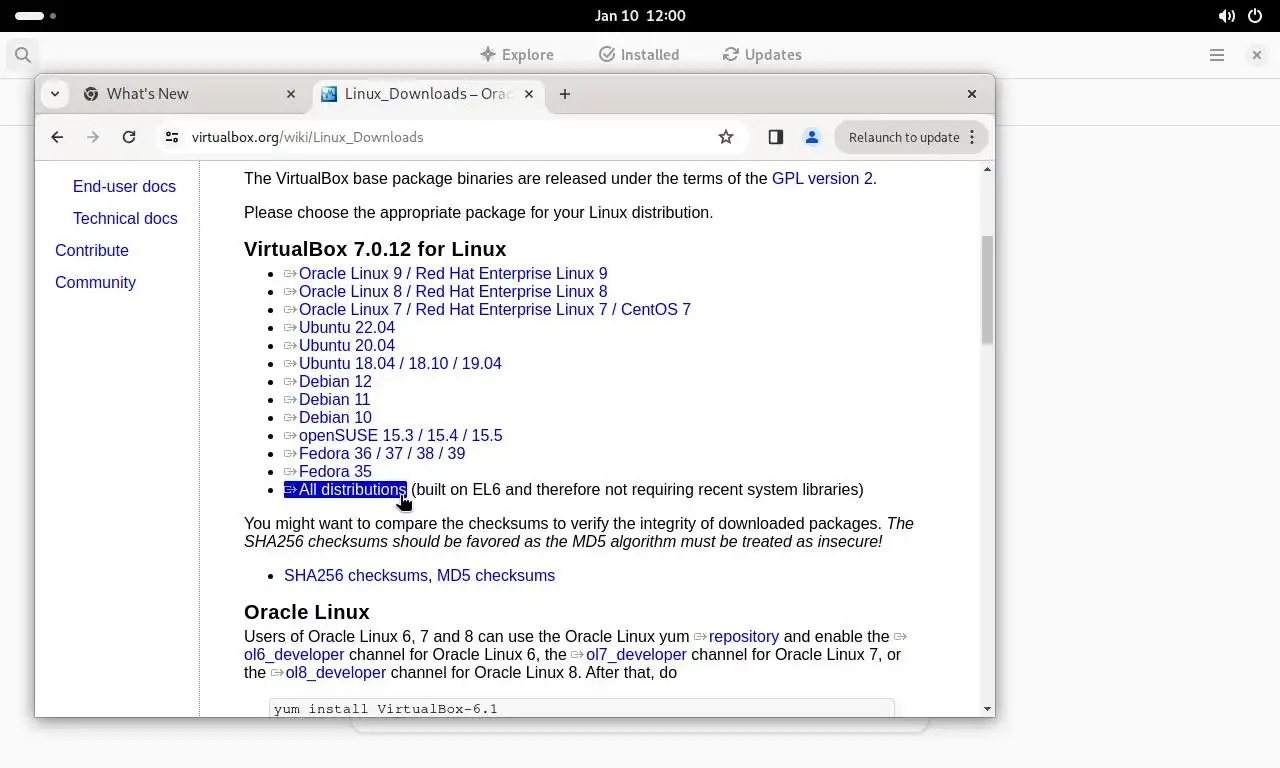
Task: Close the What's New tab
Action: coord(291,94)
